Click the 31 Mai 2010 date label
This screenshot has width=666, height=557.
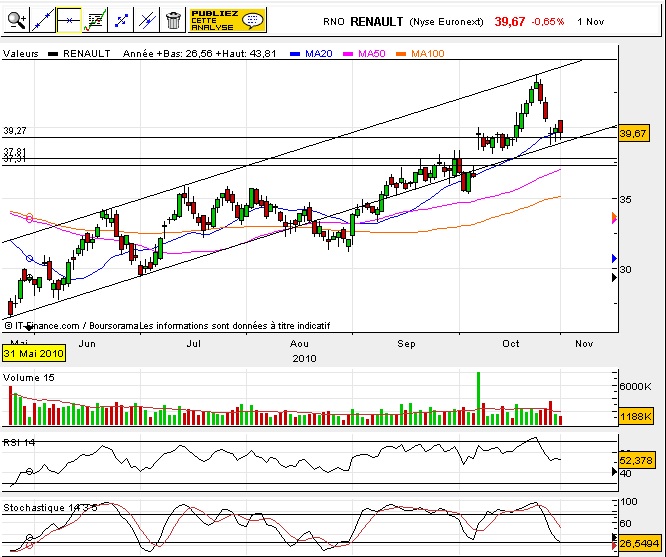coord(34,353)
